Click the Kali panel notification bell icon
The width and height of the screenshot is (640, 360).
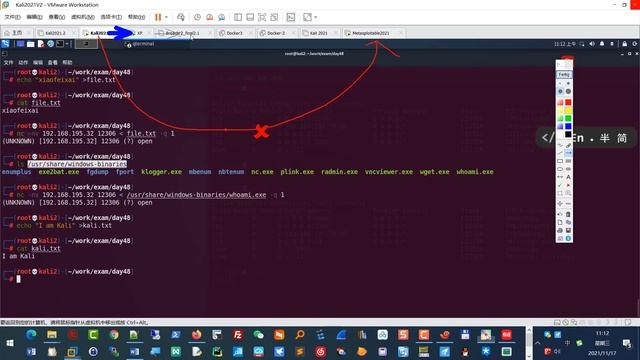pos(602,44)
